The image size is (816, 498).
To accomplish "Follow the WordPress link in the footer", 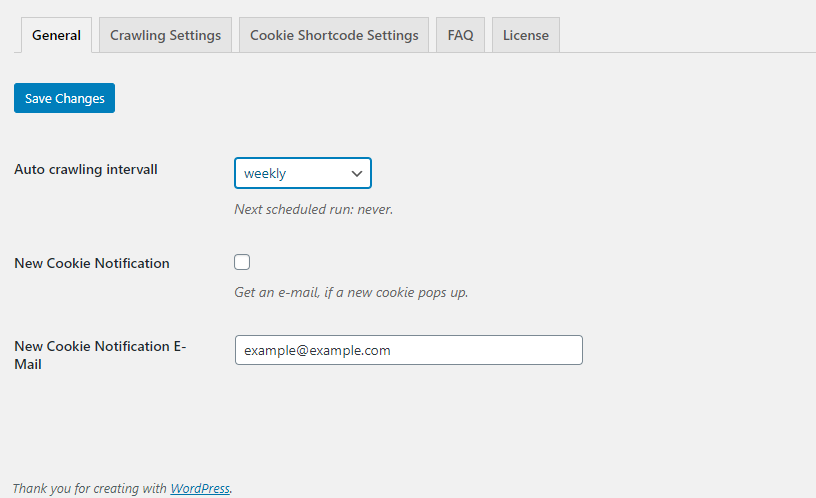I will pyautogui.click(x=200, y=488).
